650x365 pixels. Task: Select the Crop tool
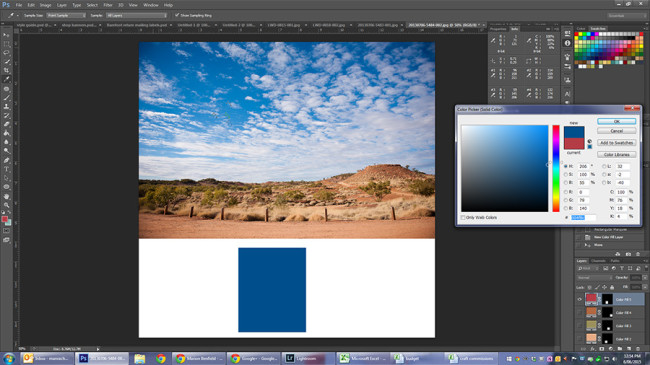[x=6, y=71]
